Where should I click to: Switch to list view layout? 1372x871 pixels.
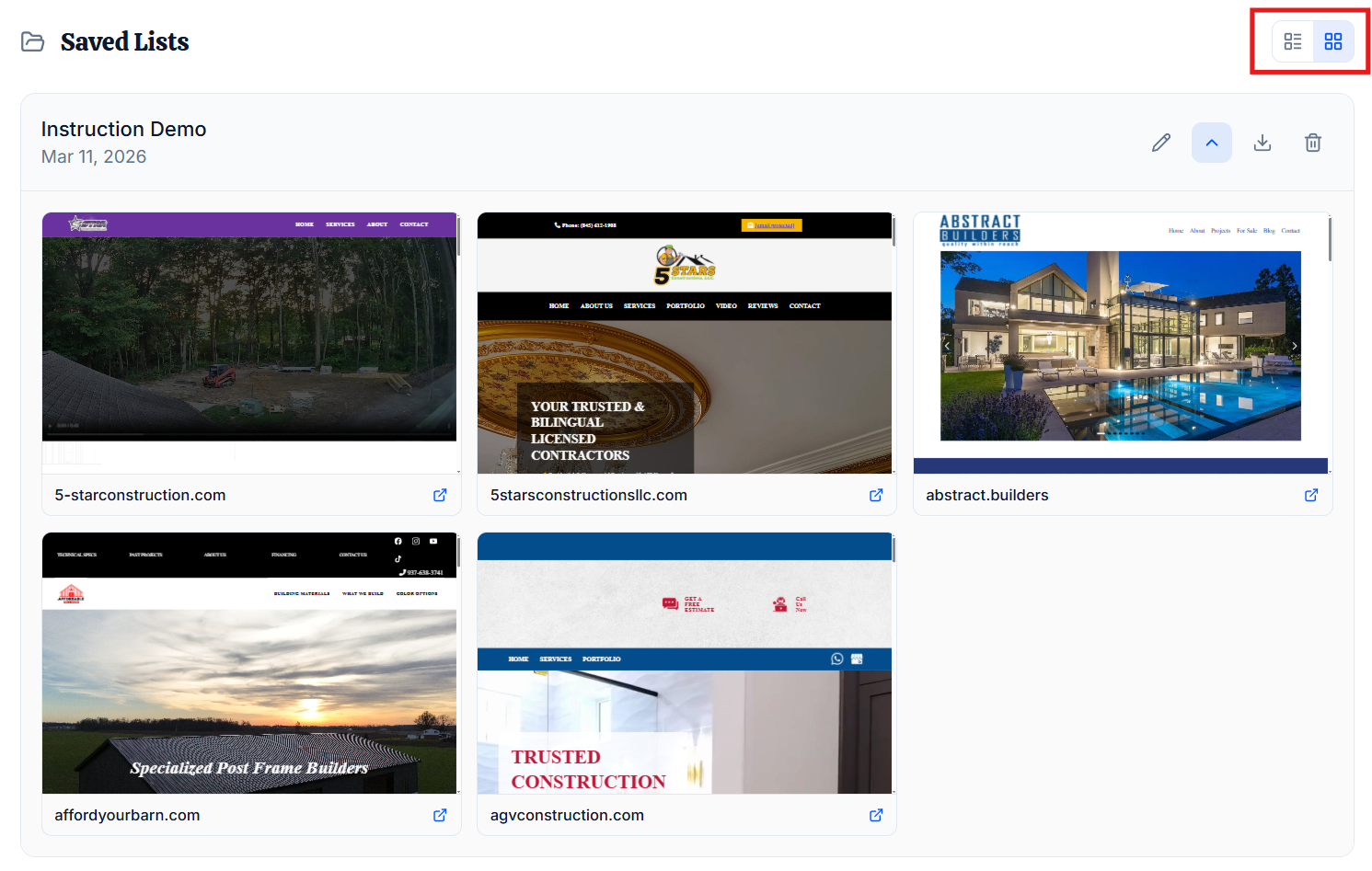coord(1292,40)
